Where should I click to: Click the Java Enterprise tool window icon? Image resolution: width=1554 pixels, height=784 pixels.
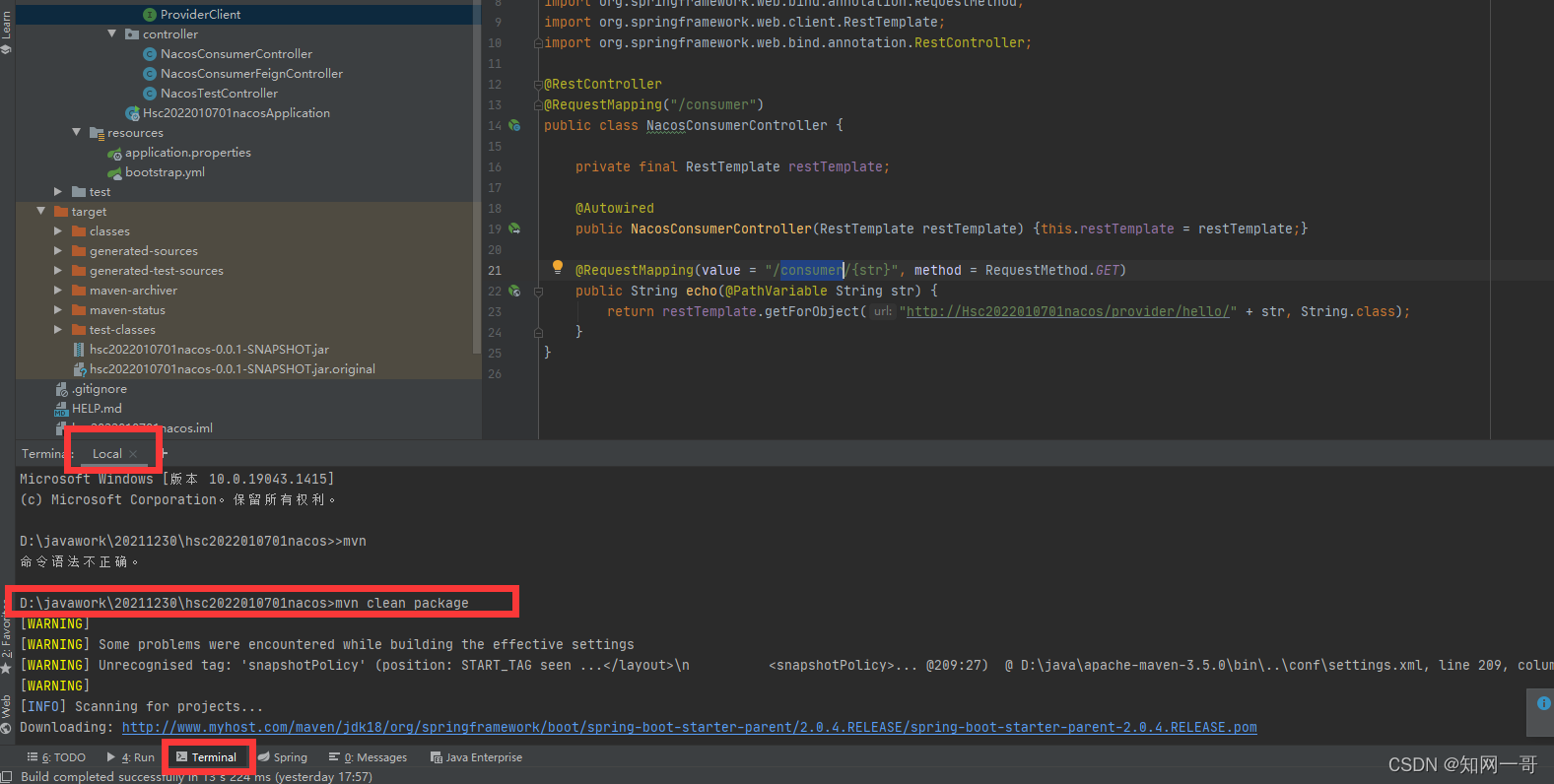pos(436,757)
